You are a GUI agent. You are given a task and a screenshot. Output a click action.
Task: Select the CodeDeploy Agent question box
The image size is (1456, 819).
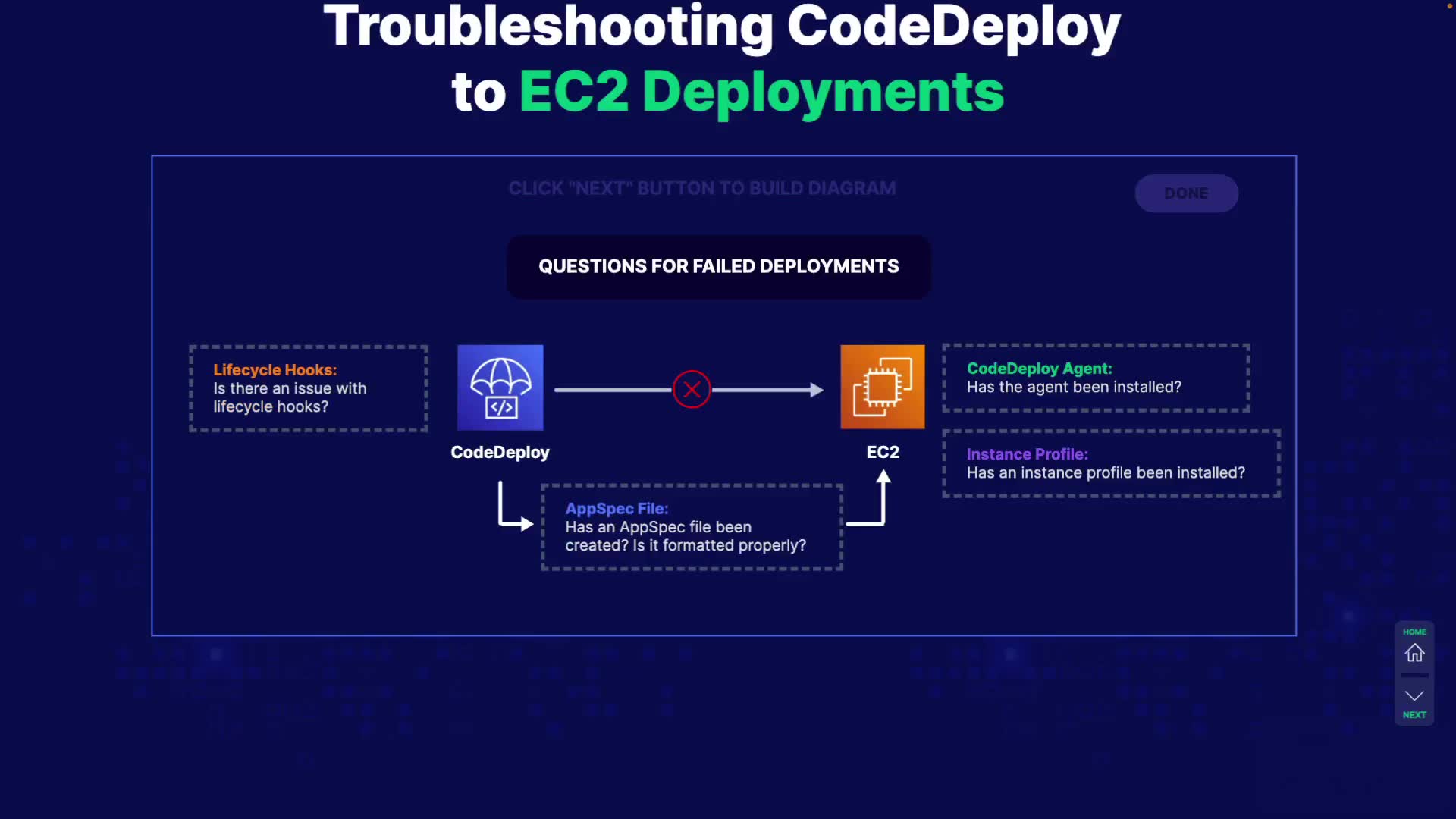point(1096,378)
